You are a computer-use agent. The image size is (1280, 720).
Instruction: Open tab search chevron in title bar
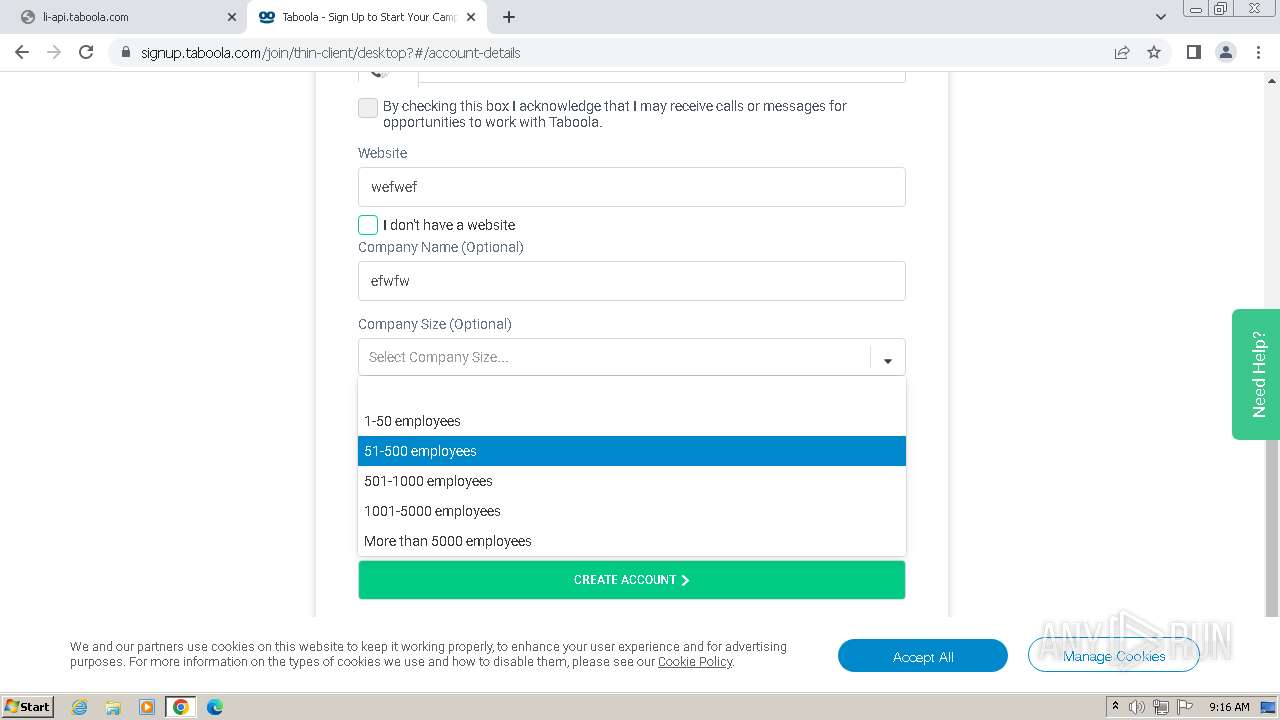point(1160,17)
